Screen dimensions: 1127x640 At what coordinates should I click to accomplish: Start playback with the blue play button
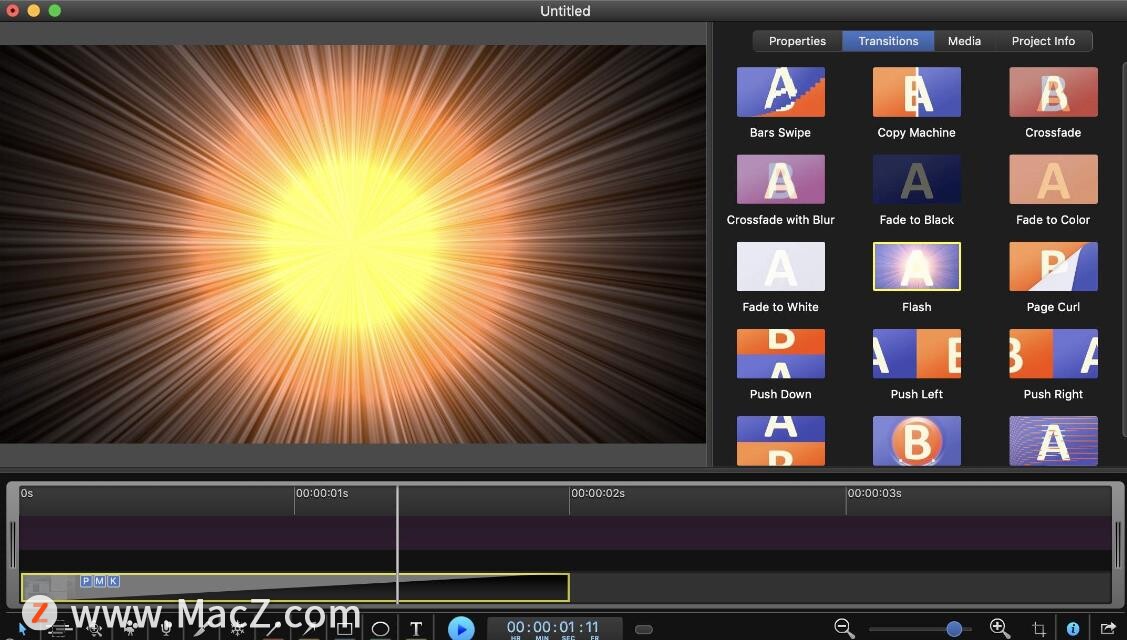tap(461, 628)
